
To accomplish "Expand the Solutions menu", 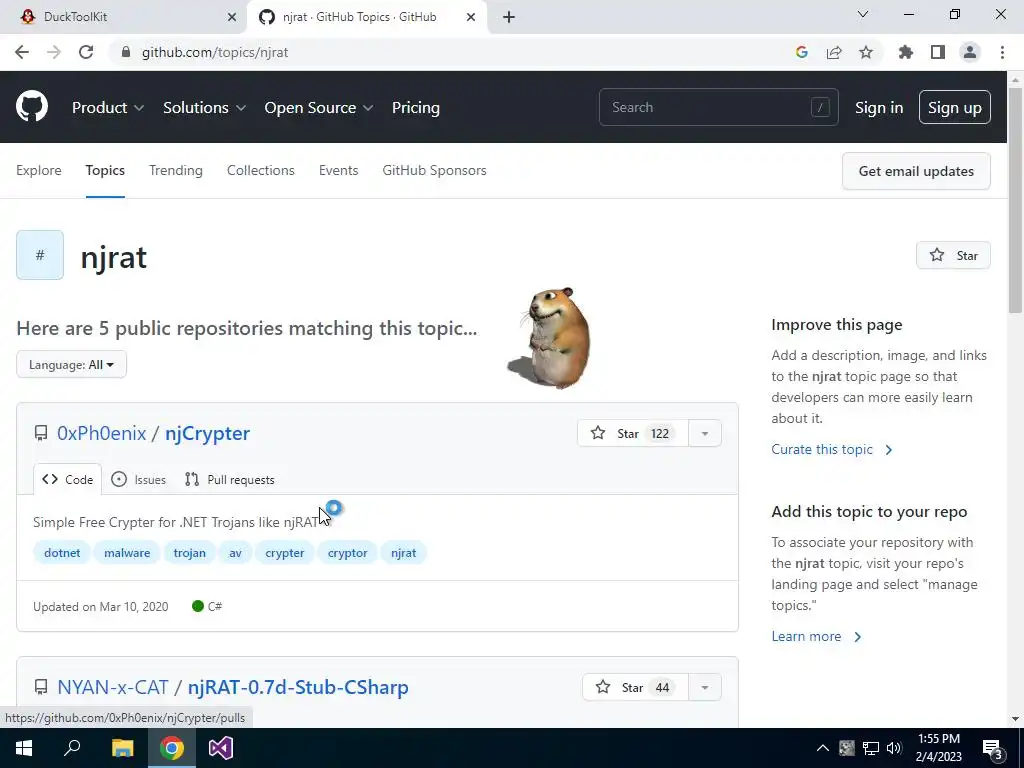I will 204,107.
